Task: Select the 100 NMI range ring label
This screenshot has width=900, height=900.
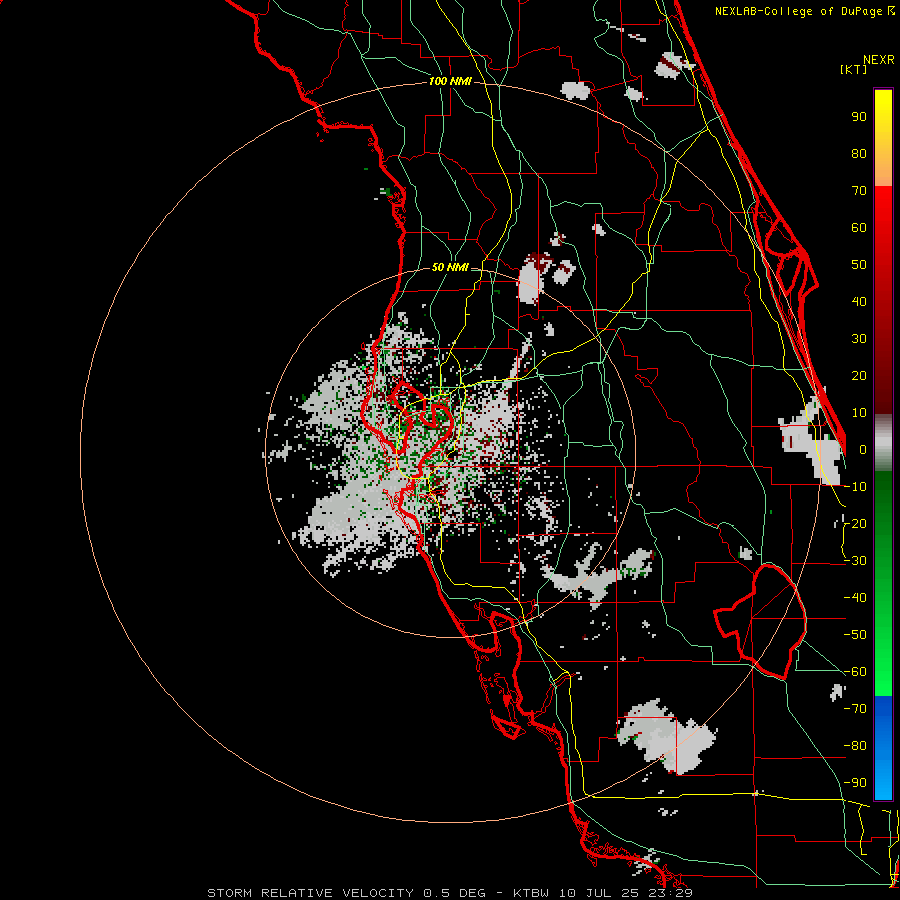Action: [450, 82]
